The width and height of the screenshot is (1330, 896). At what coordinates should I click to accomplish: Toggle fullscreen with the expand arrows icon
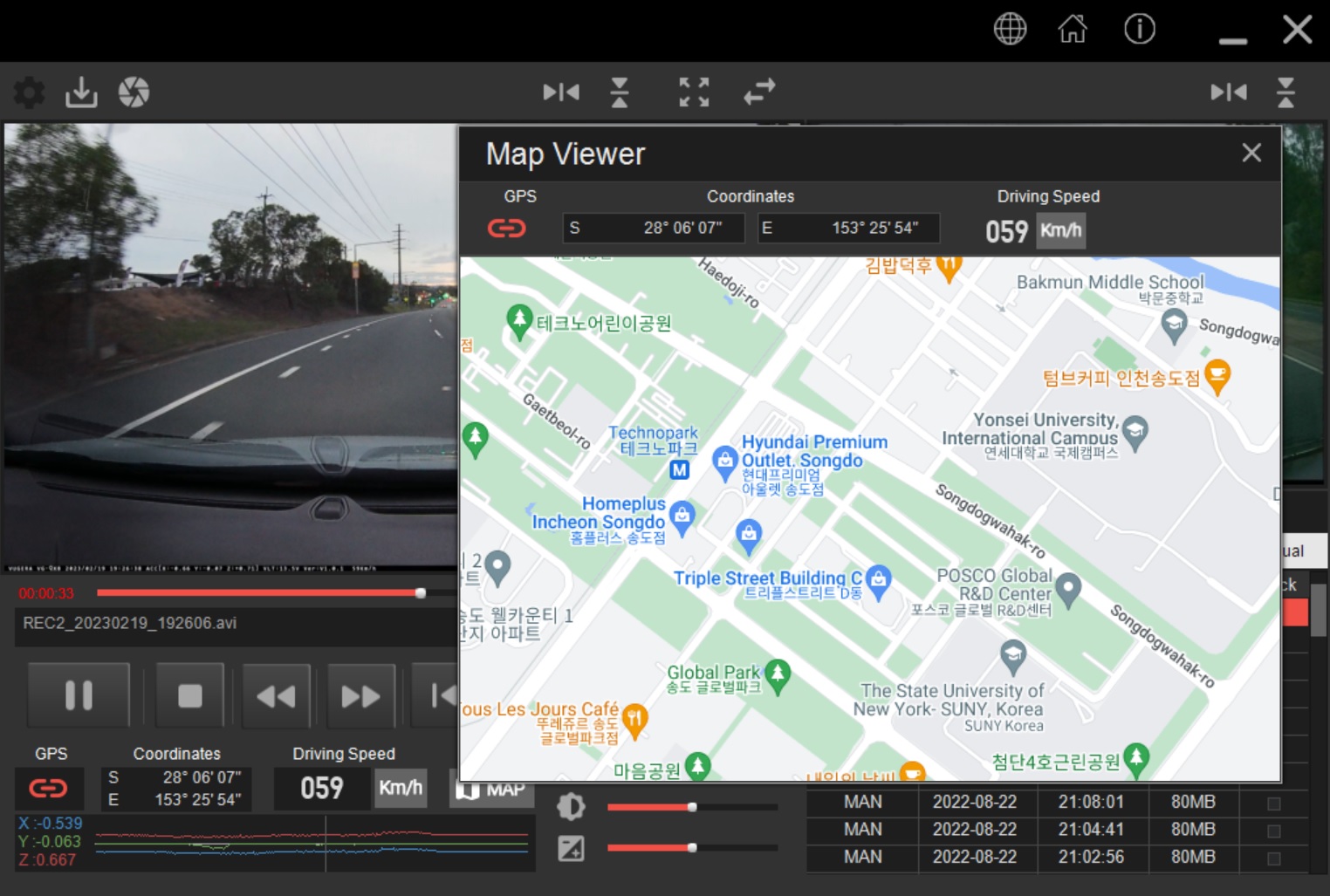coord(695,92)
